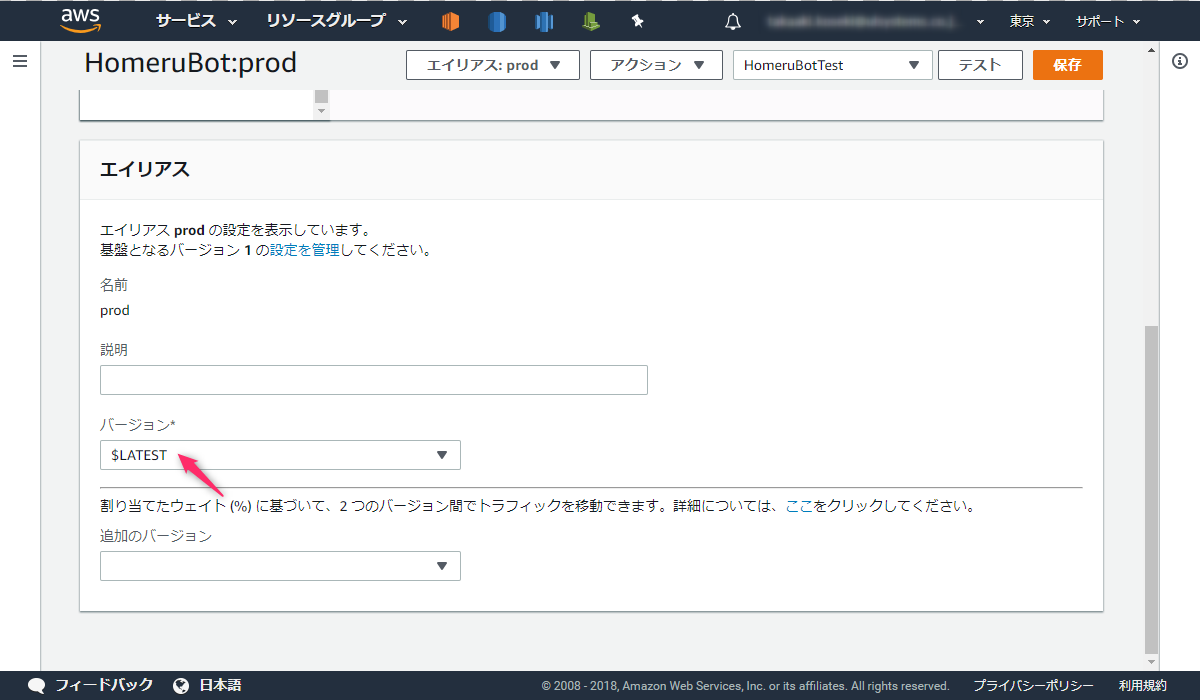Open the feedback speech bubble icon
The height and width of the screenshot is (700, 1200).
pos(36,685)
